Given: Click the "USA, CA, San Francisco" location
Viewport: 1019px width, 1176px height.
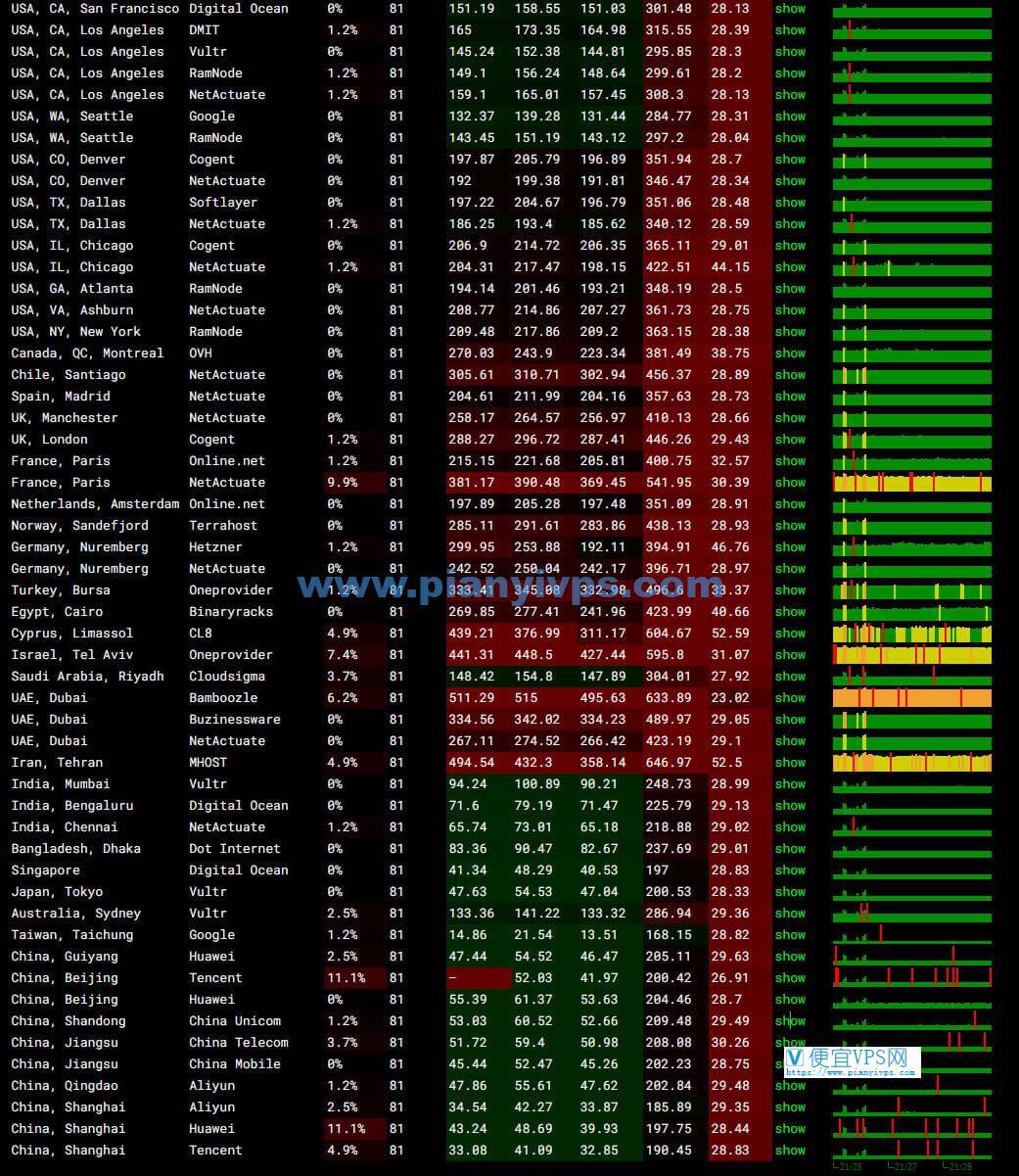Looking at the screenshot, I should (x=95, y=9).
